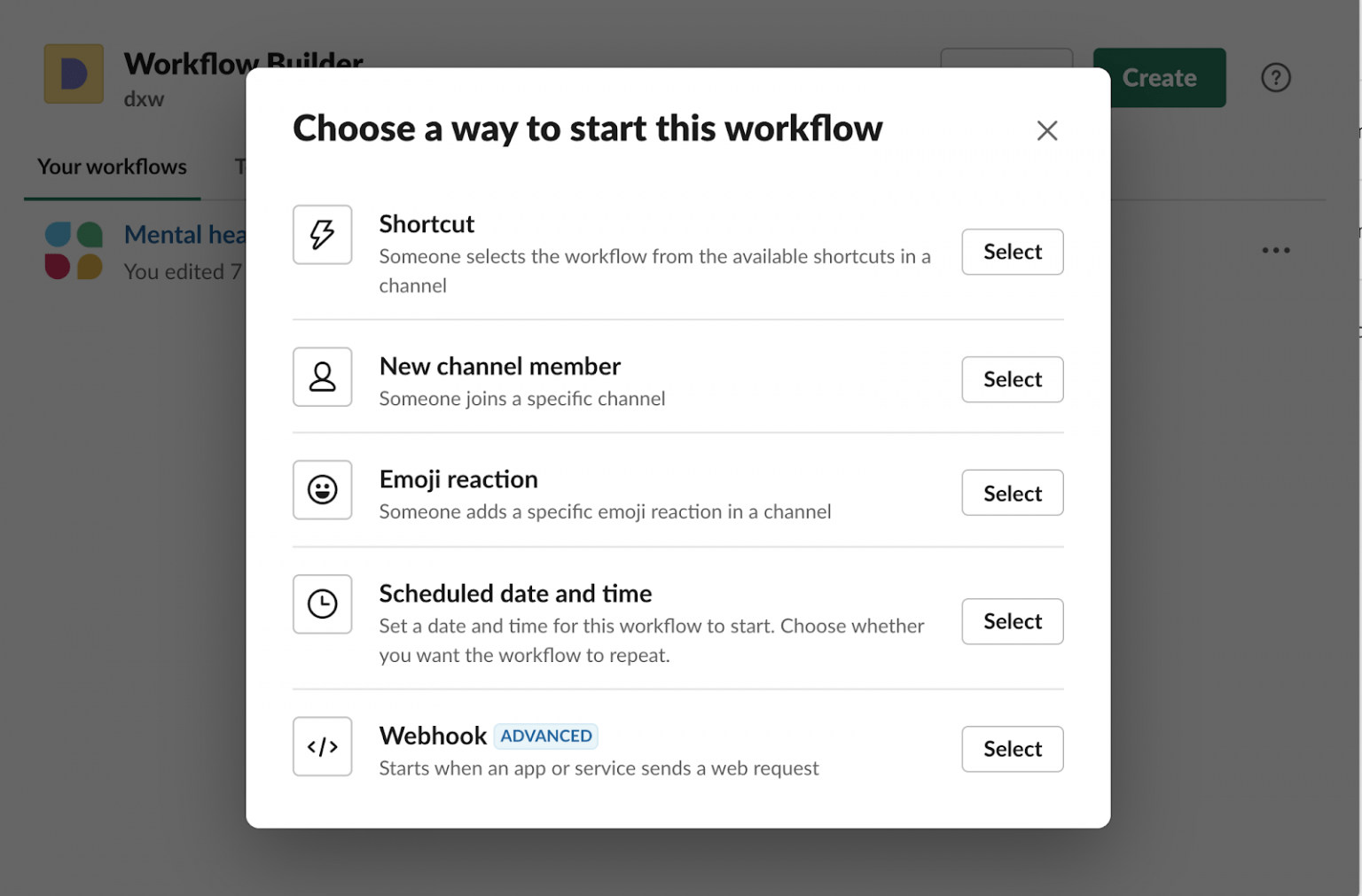Click the New channel member person icon

click(322, 377)
